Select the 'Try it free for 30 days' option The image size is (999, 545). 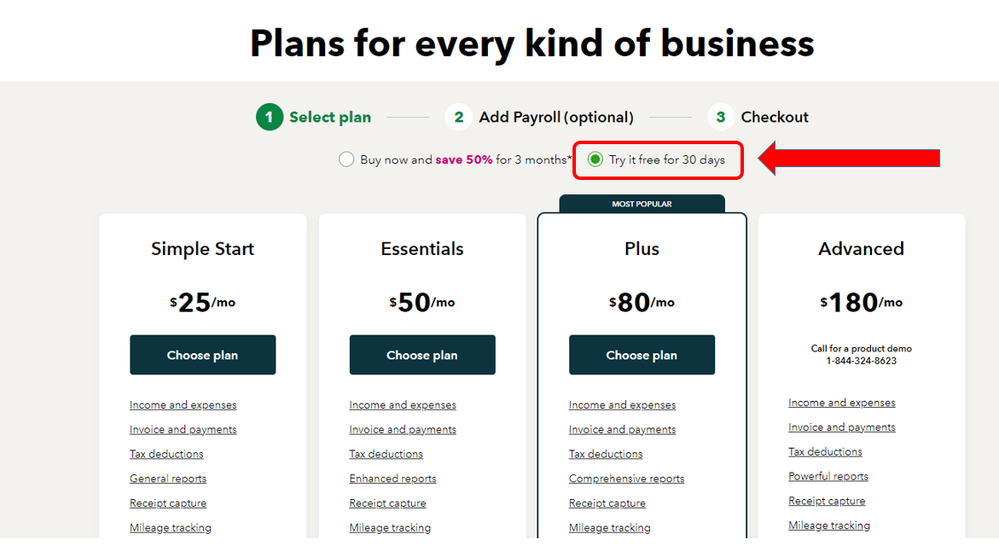596,160
